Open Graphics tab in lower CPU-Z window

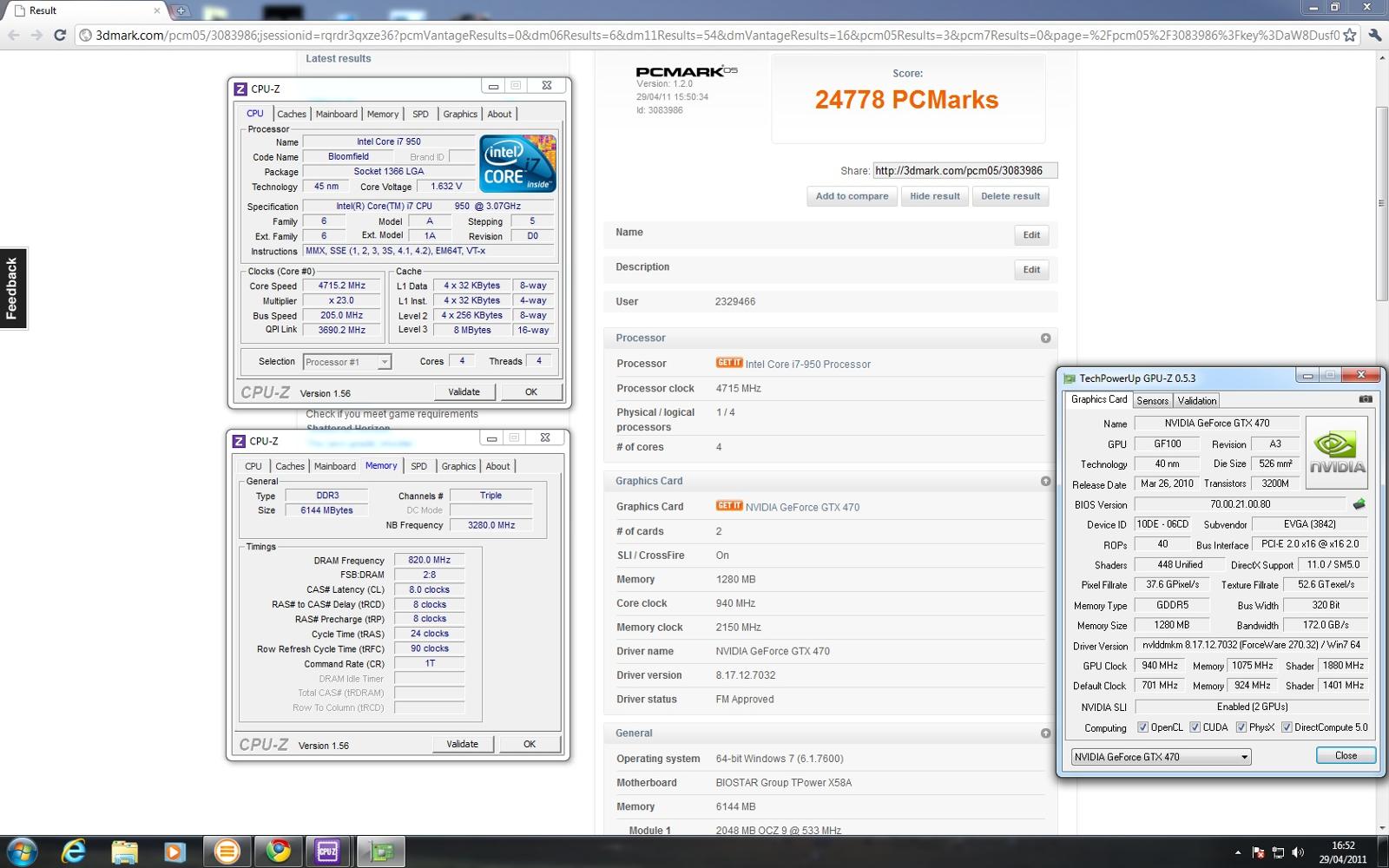tap(458, 466)
